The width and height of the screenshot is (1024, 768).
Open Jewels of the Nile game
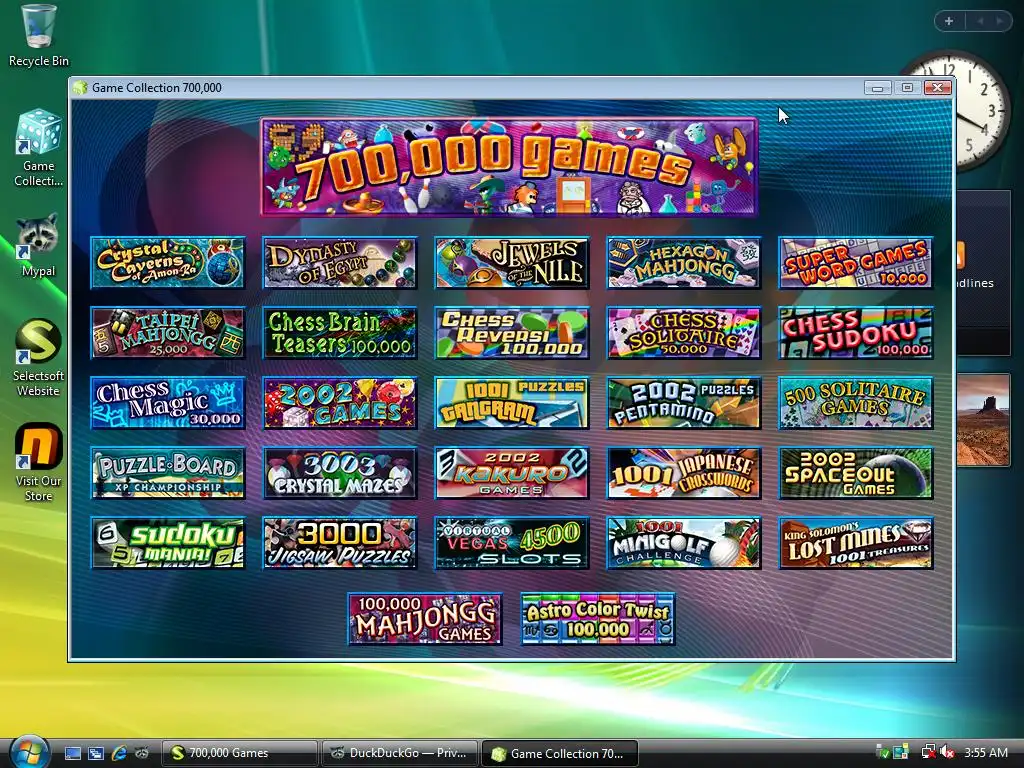click(511, 263)
